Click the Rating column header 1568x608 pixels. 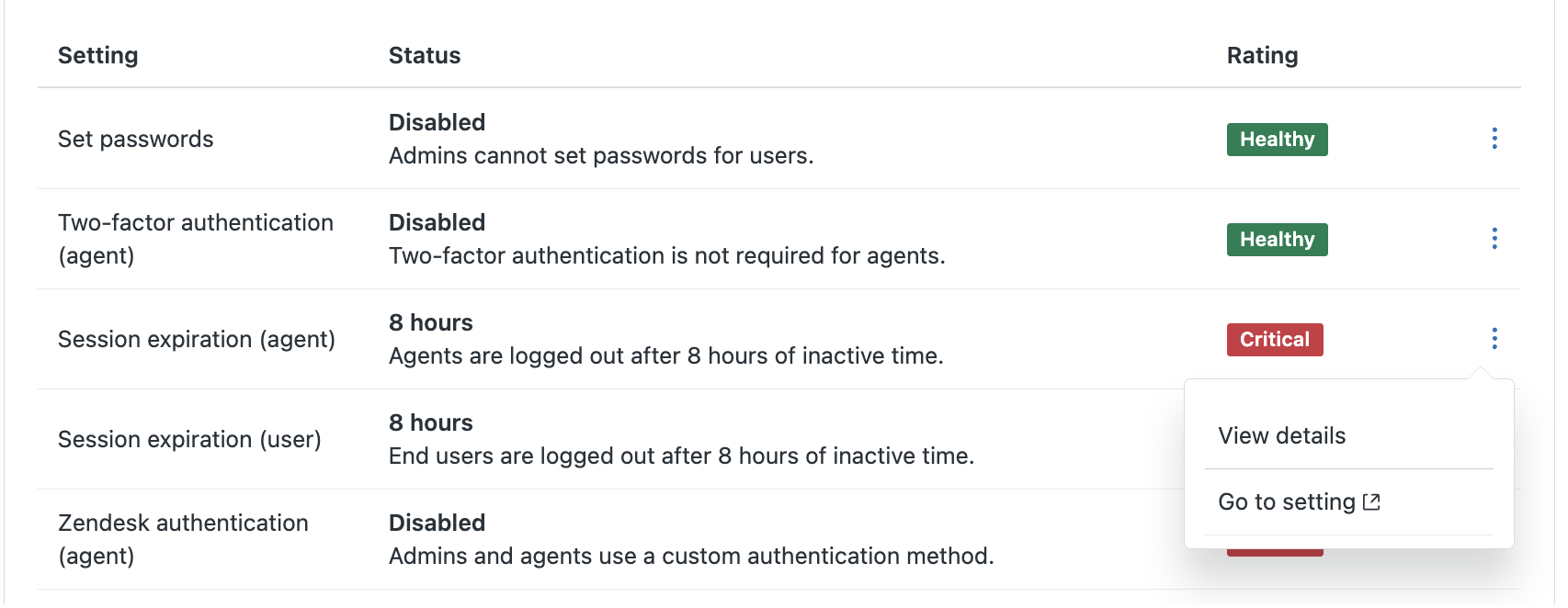tap(1262, 55)
